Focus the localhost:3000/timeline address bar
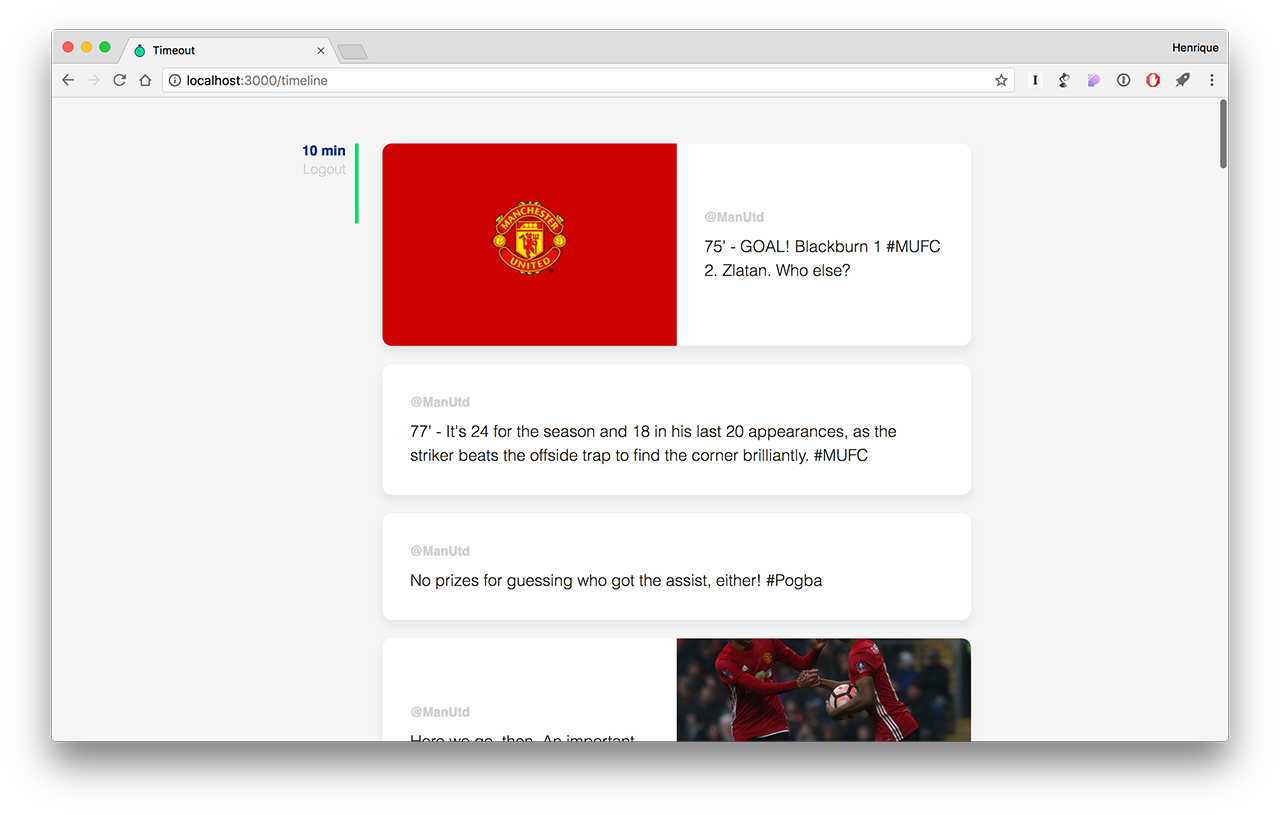Viewport: 1280px width, 815px height. pyautogui.click(x=588, y=80)
